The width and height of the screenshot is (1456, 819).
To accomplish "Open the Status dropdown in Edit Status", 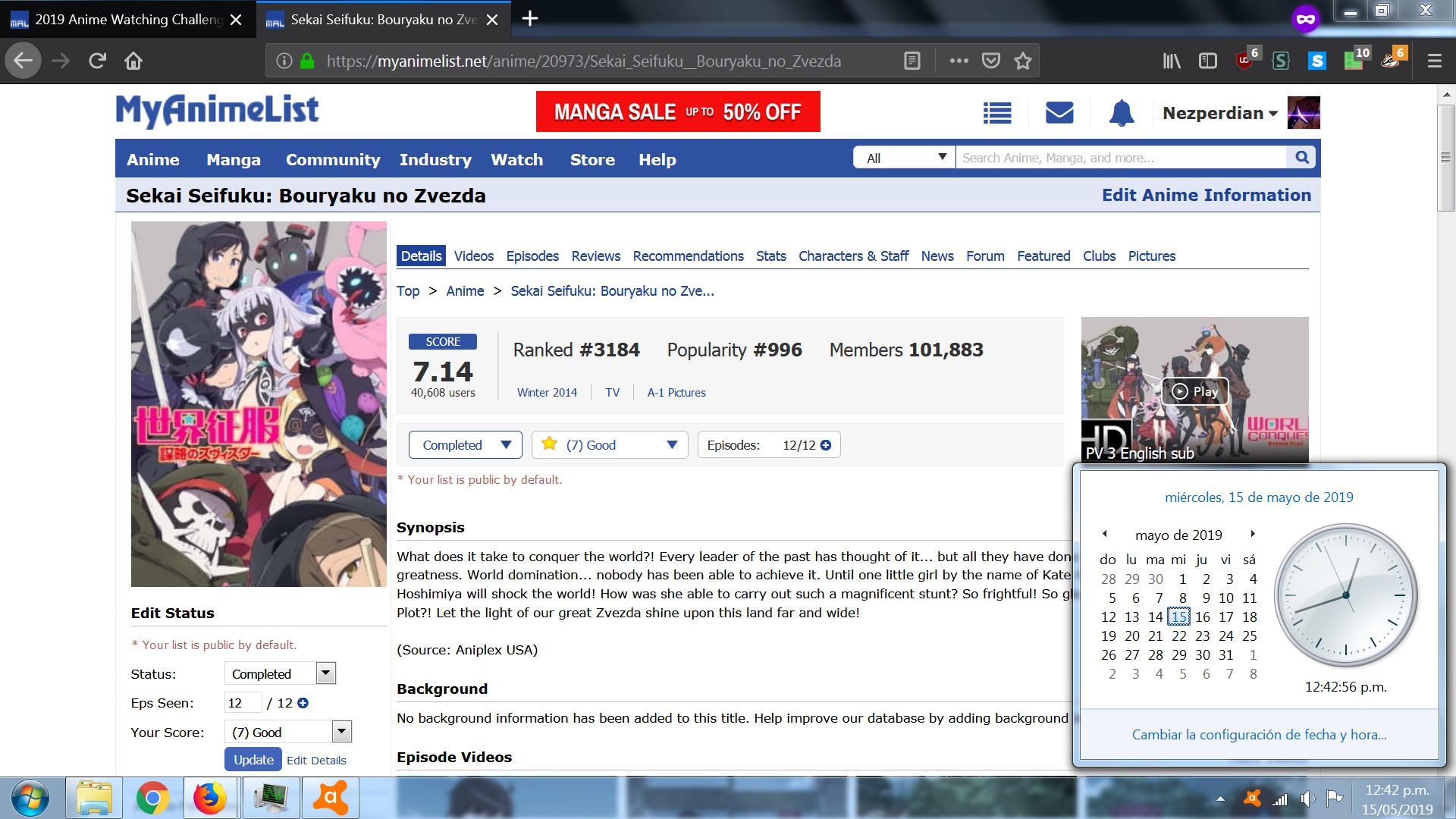I will tap(280, 673).
